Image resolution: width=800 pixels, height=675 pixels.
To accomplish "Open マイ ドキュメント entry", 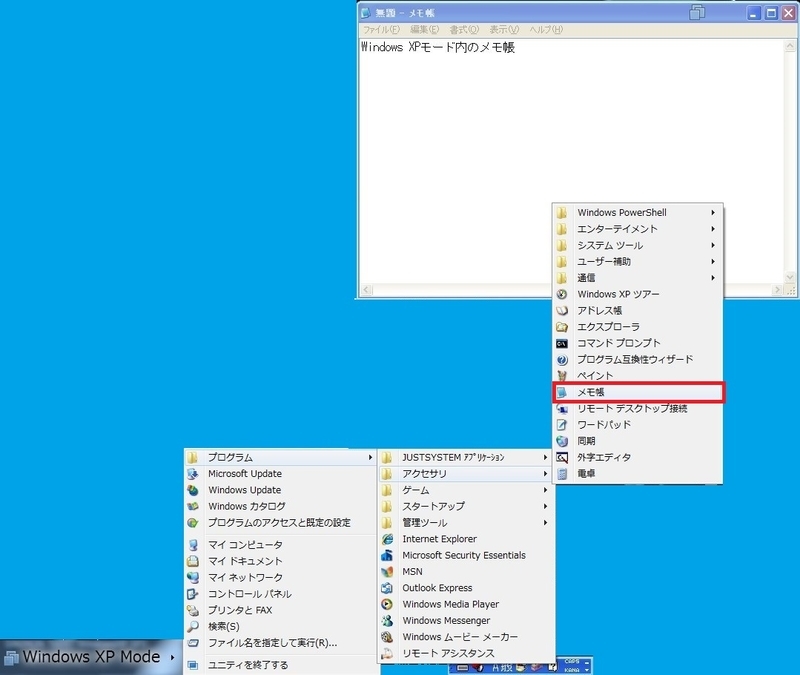I will 280,561.
